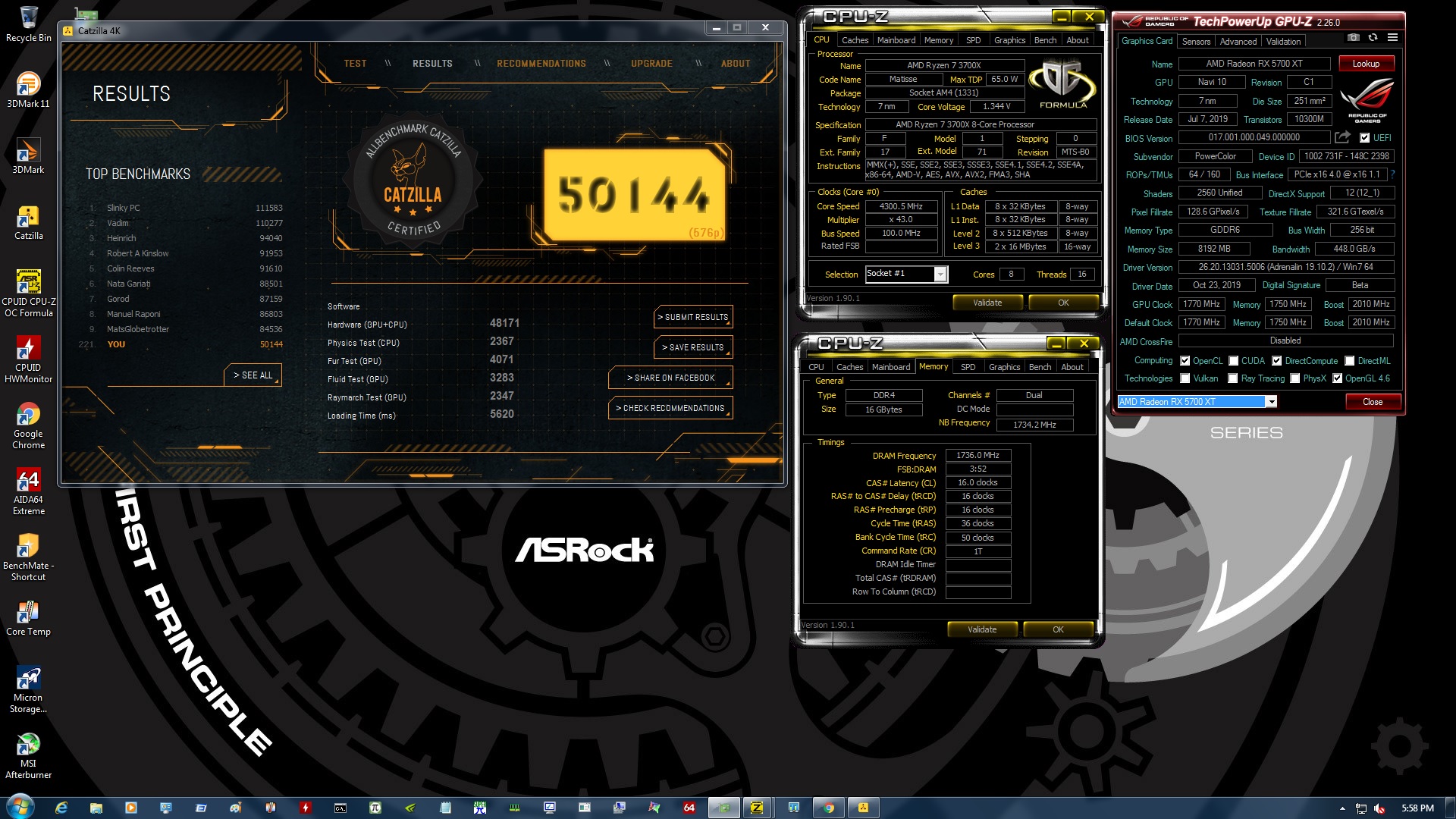The height and width of the screenshot is (819, 1456).
Task: Click Check Recommendations button
Action: pos(670,408)
